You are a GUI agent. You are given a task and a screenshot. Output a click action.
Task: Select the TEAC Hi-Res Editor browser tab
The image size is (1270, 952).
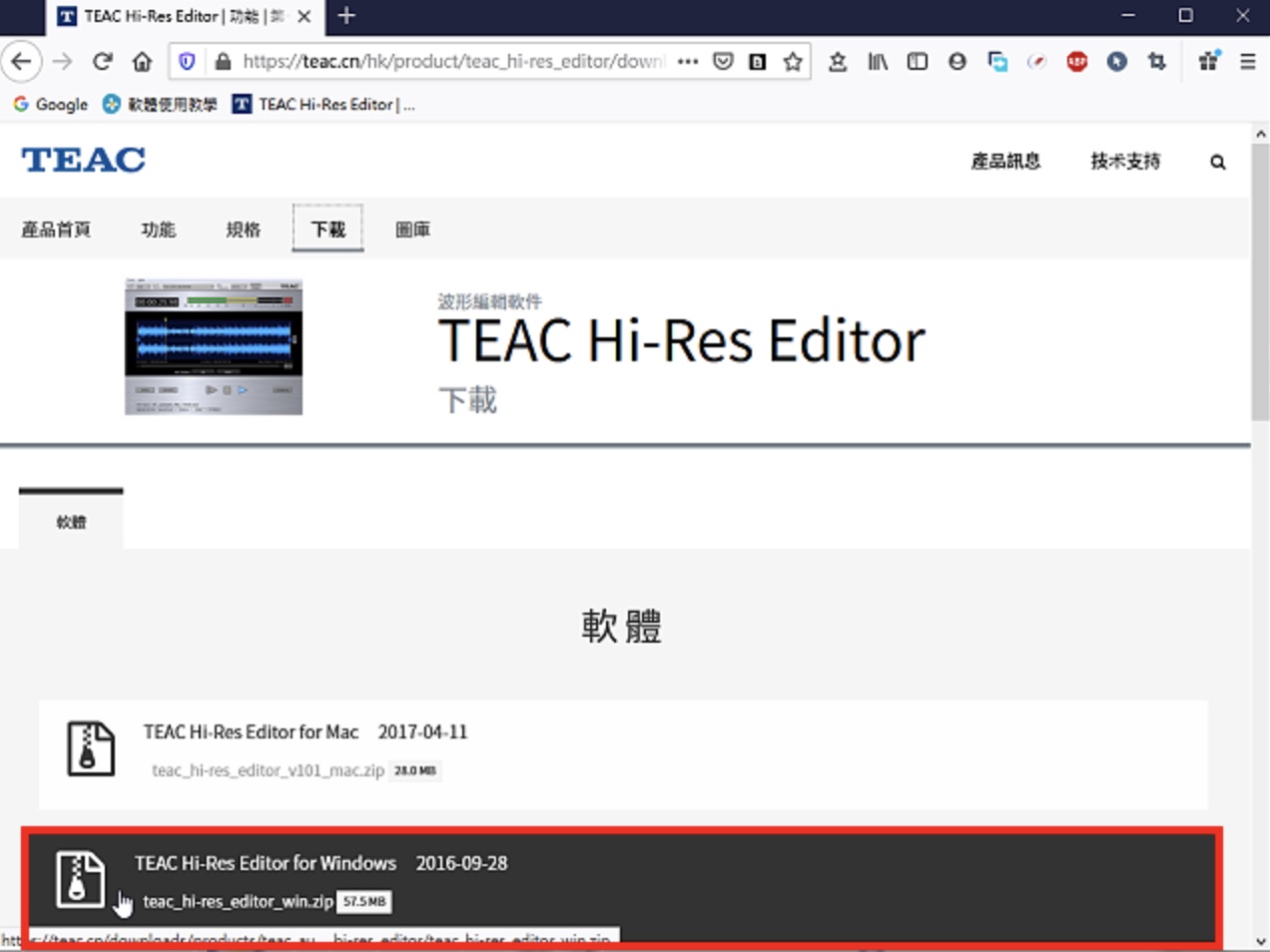pos(185,17)
